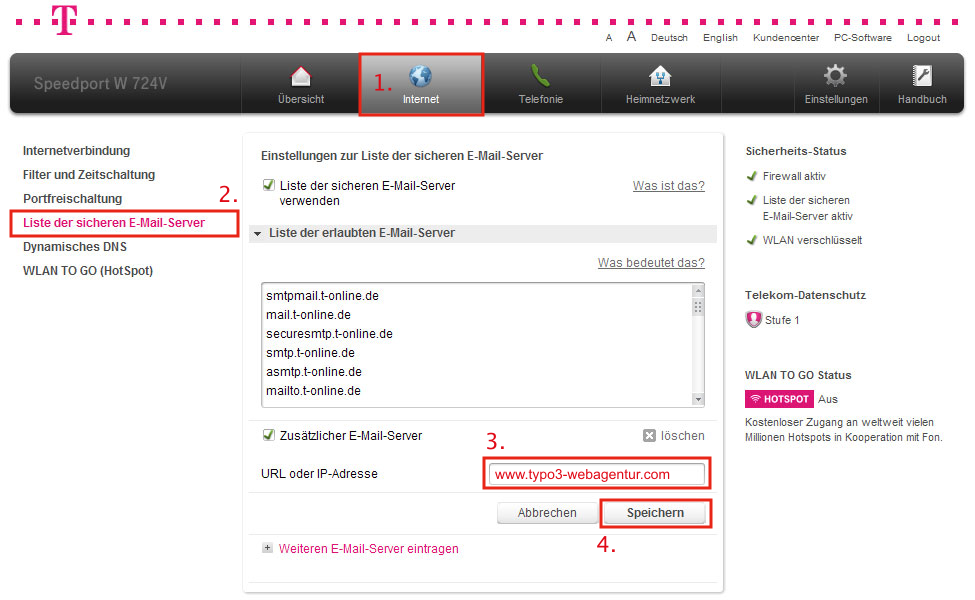Screen dimensions: 975x600
Task: Open the Übersicht house icon tab
Action: click(x=301, y=77)
